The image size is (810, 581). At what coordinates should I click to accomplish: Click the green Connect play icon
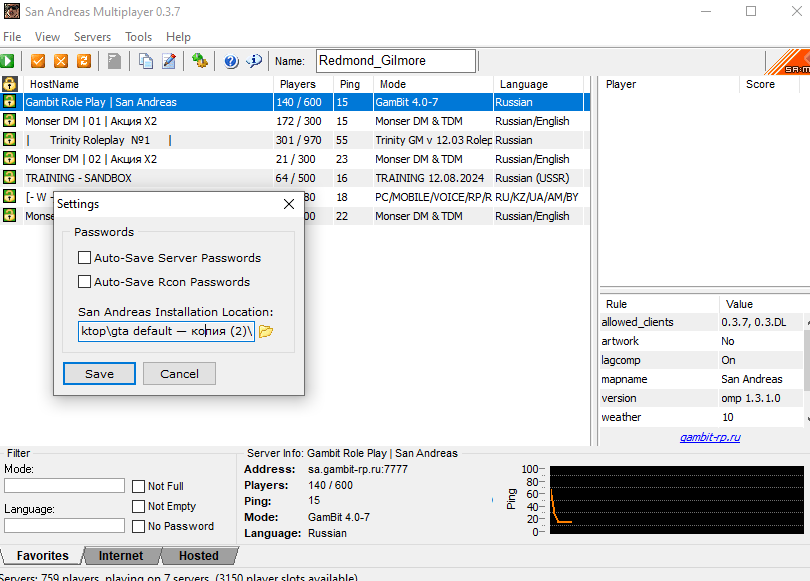tap(8, 61)
